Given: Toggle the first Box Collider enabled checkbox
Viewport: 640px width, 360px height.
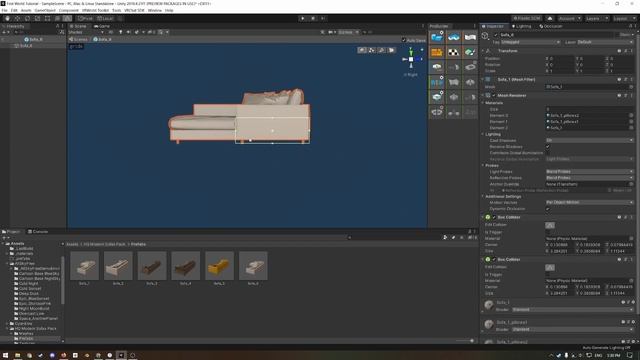Looking at the screenshot, I should [494, 217].
